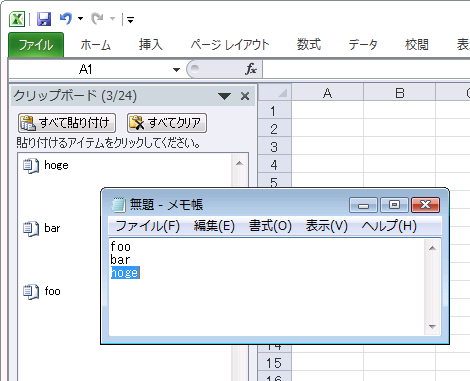Undo the last action in Excel
Image resolution: width=470 pixels, height=381 pixels.
(66, 18)
